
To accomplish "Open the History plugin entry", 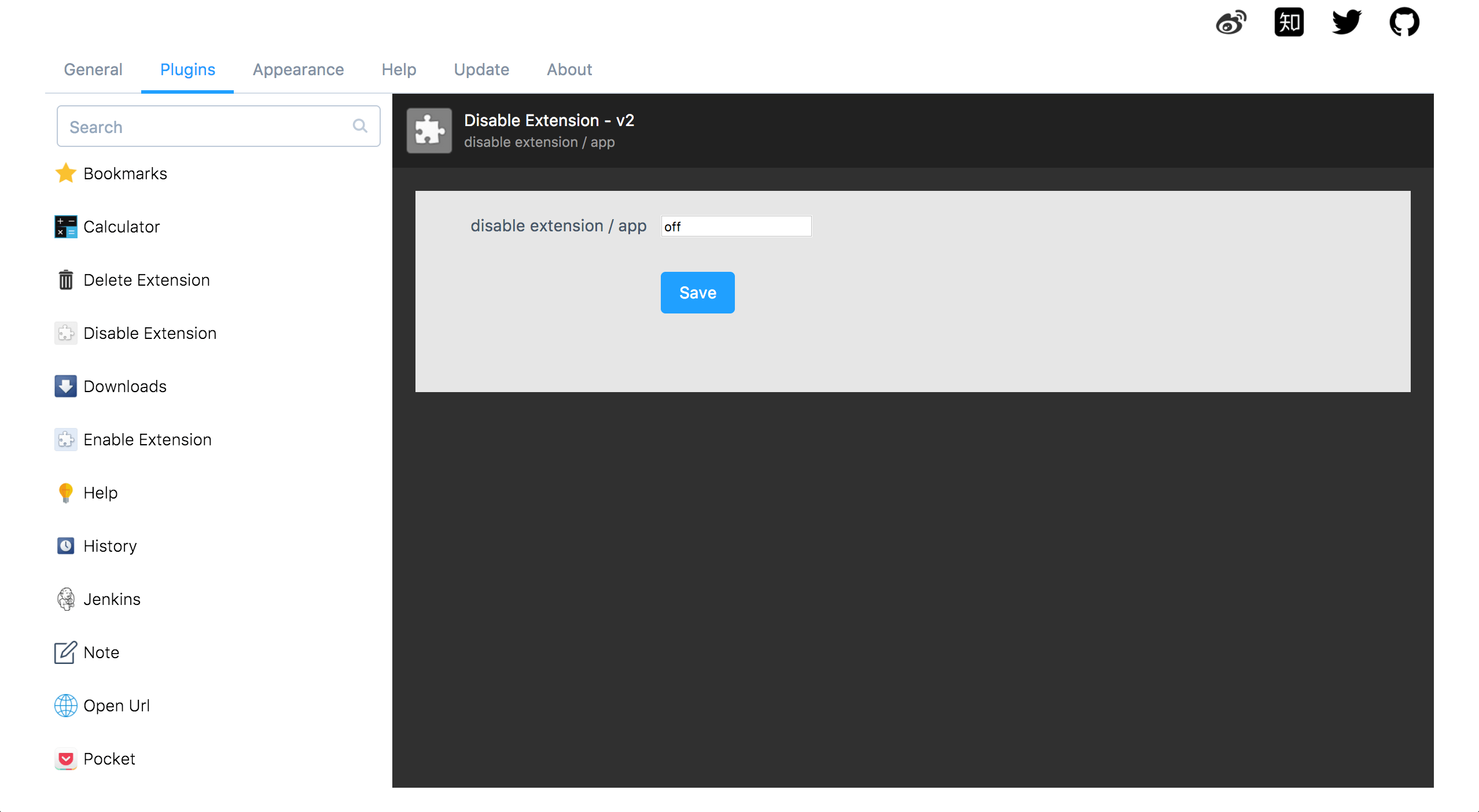I will click(x=110, y=546).
